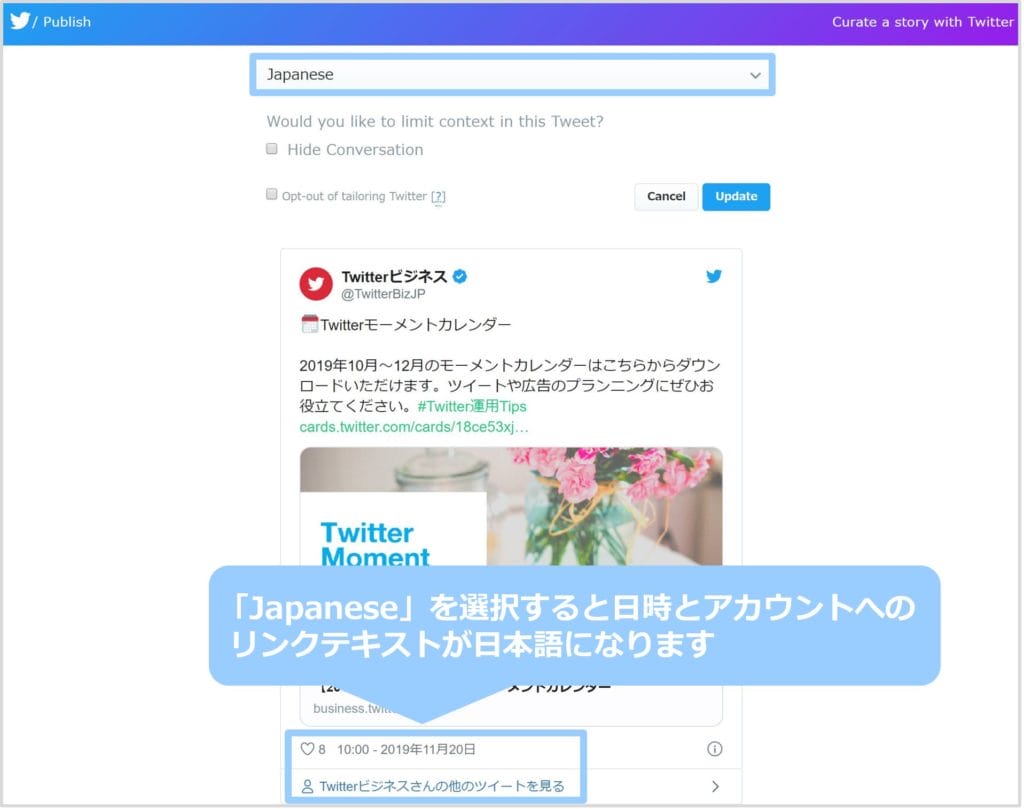Click the blue verified badge icon

click(x=460, y=276)
